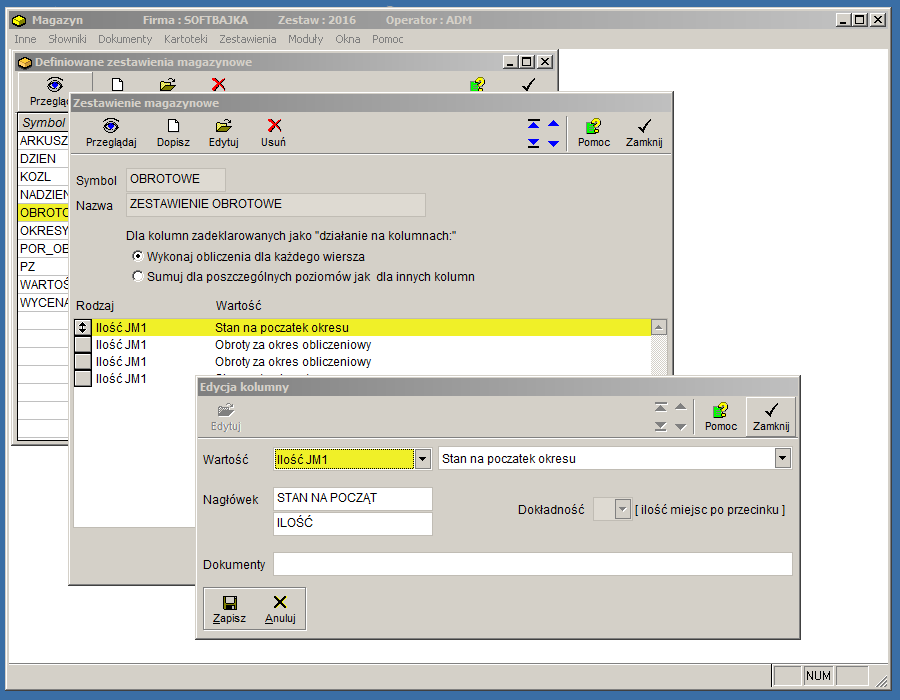
Task: Click red X delete icon in Definiowane zestawienia toolbar
Action: tap(218, 85)
